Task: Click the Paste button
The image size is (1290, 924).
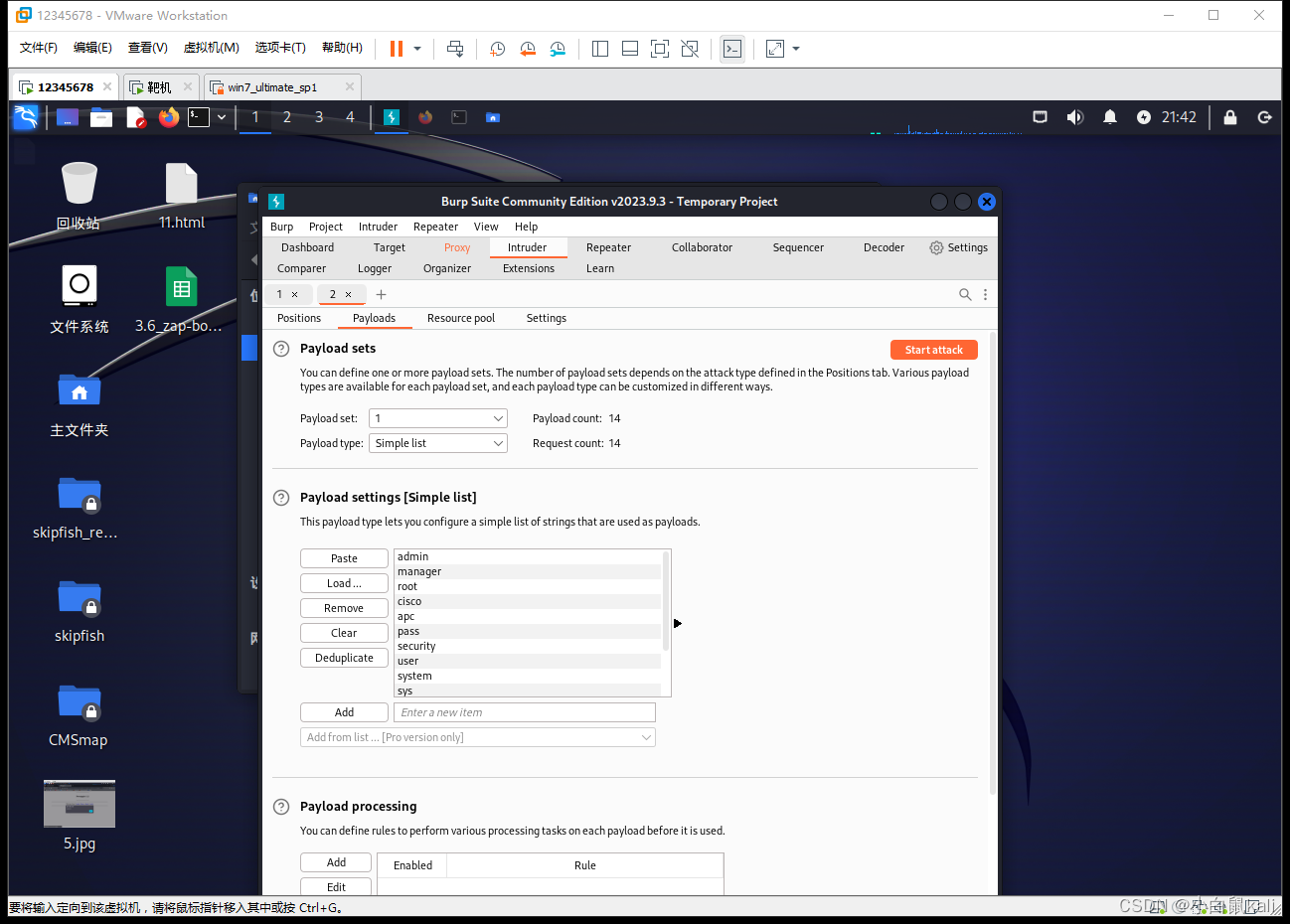Action: click(344, 558)
